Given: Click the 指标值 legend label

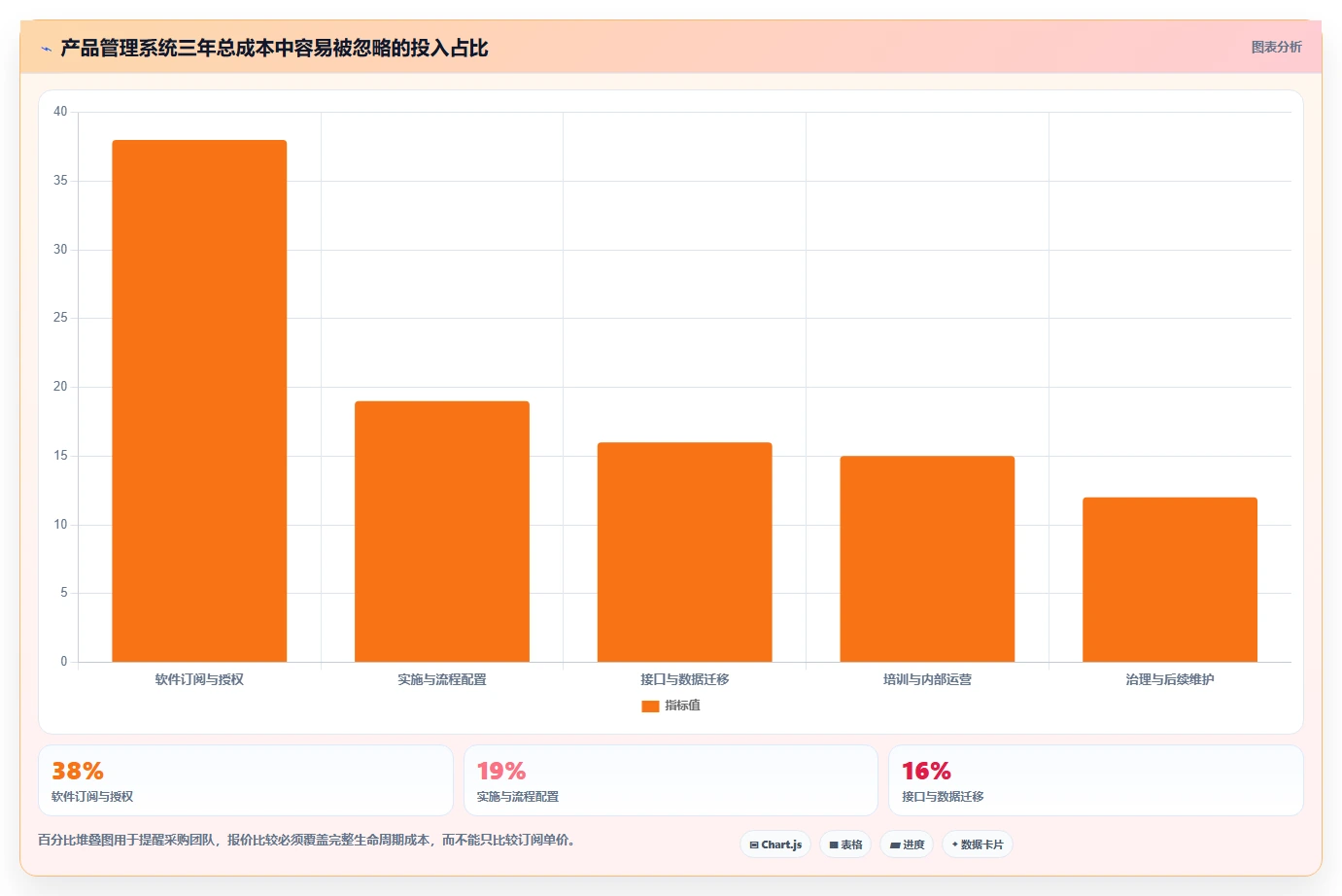Looking at the screenshot, I should pos(682,706).
